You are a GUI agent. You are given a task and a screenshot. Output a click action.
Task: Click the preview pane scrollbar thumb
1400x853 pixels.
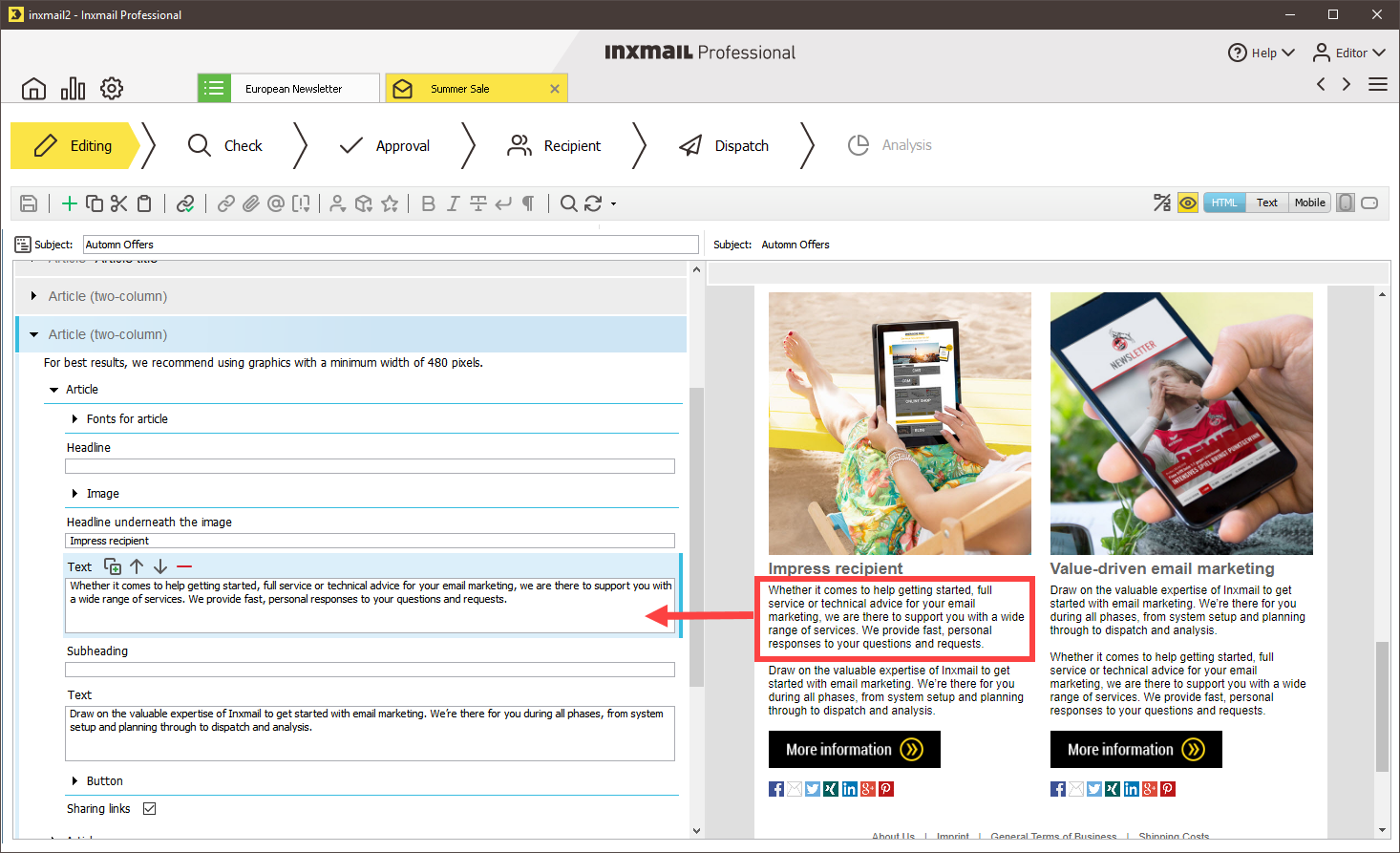(x=1382, y=707)
